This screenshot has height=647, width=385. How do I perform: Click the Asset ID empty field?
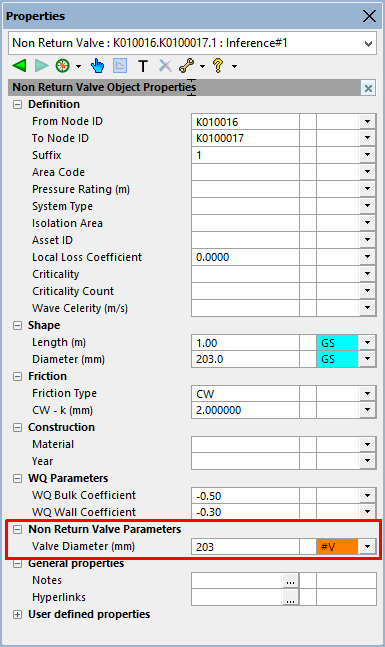coord(245,240)
